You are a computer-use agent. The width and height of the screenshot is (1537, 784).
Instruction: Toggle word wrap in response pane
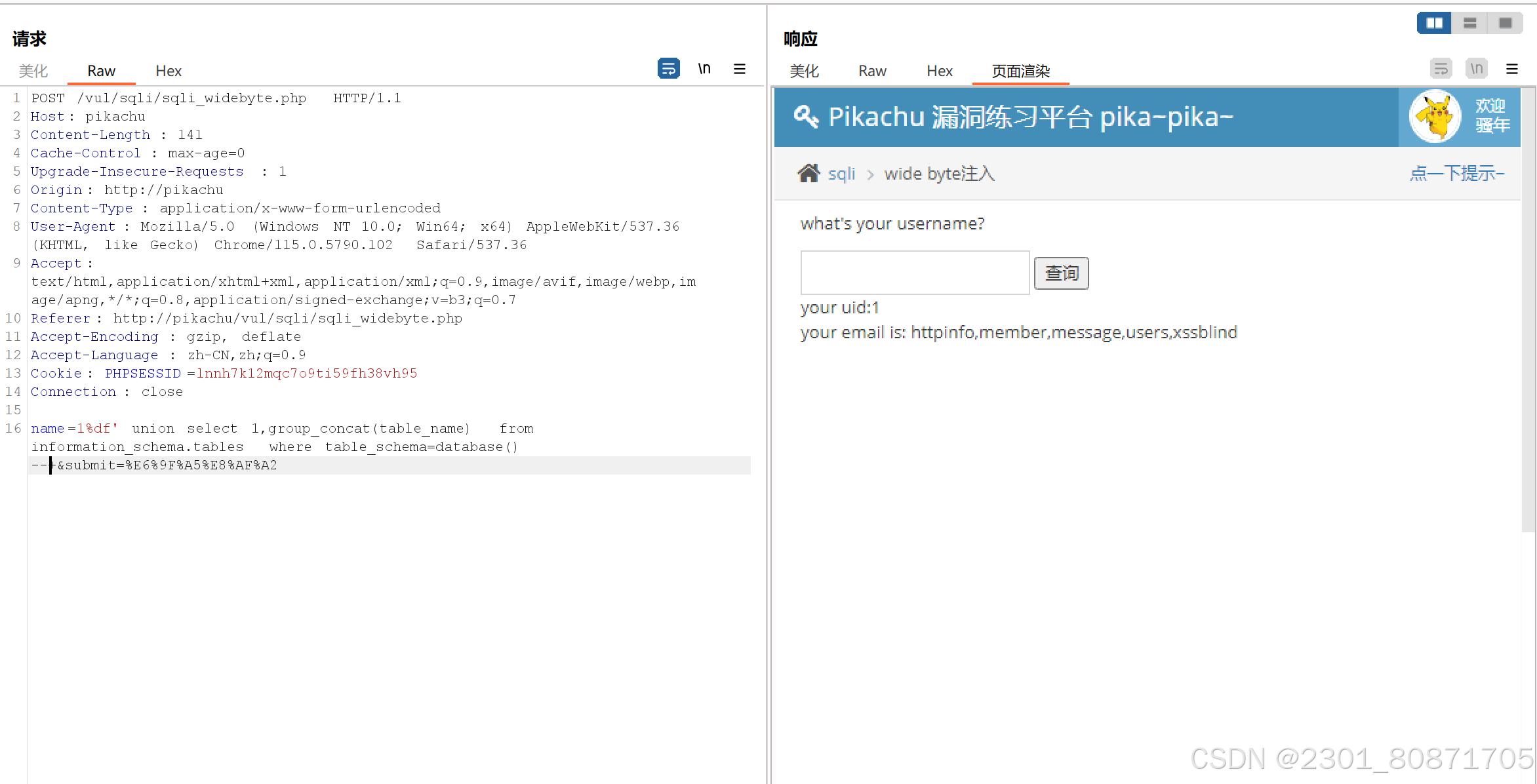(1441, 69)
